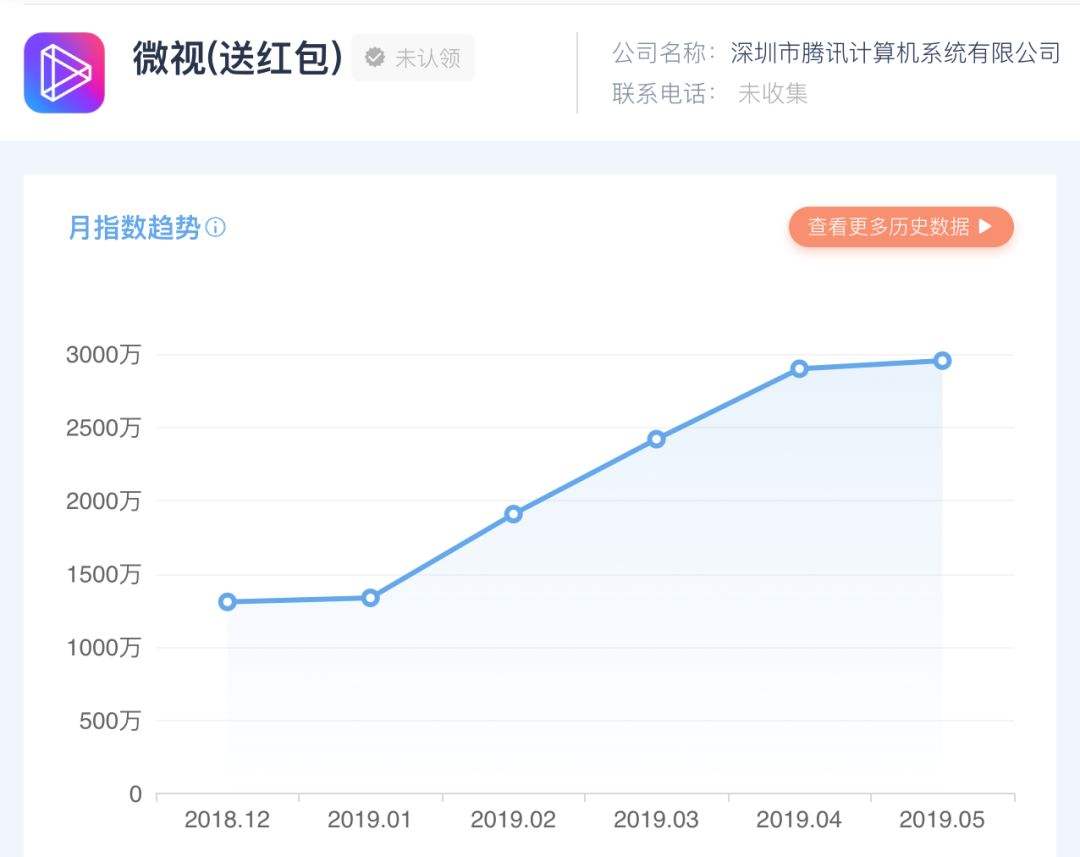The height and width of the screenshot is (857, 1080).
Task: Select the 2019.05 data point on chart
Action: pos(942,361)
